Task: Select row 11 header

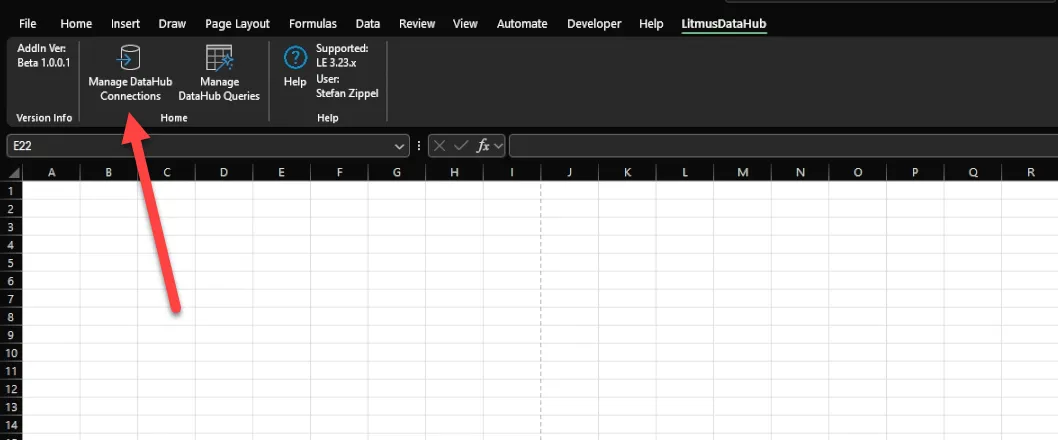Action: point(11,371)
